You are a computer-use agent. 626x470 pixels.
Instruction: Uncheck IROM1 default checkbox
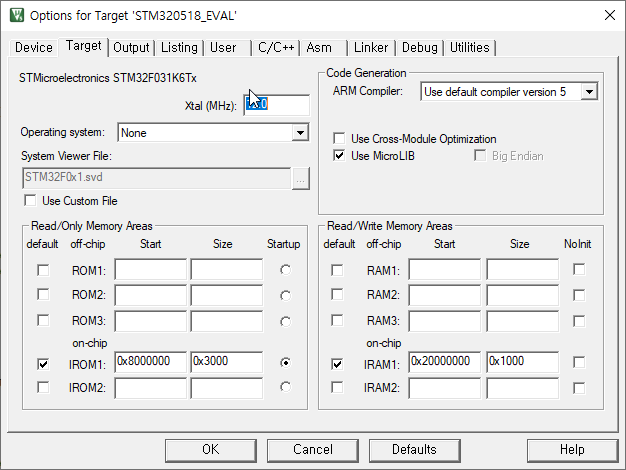pyautogui.click(x=43, y=364)
